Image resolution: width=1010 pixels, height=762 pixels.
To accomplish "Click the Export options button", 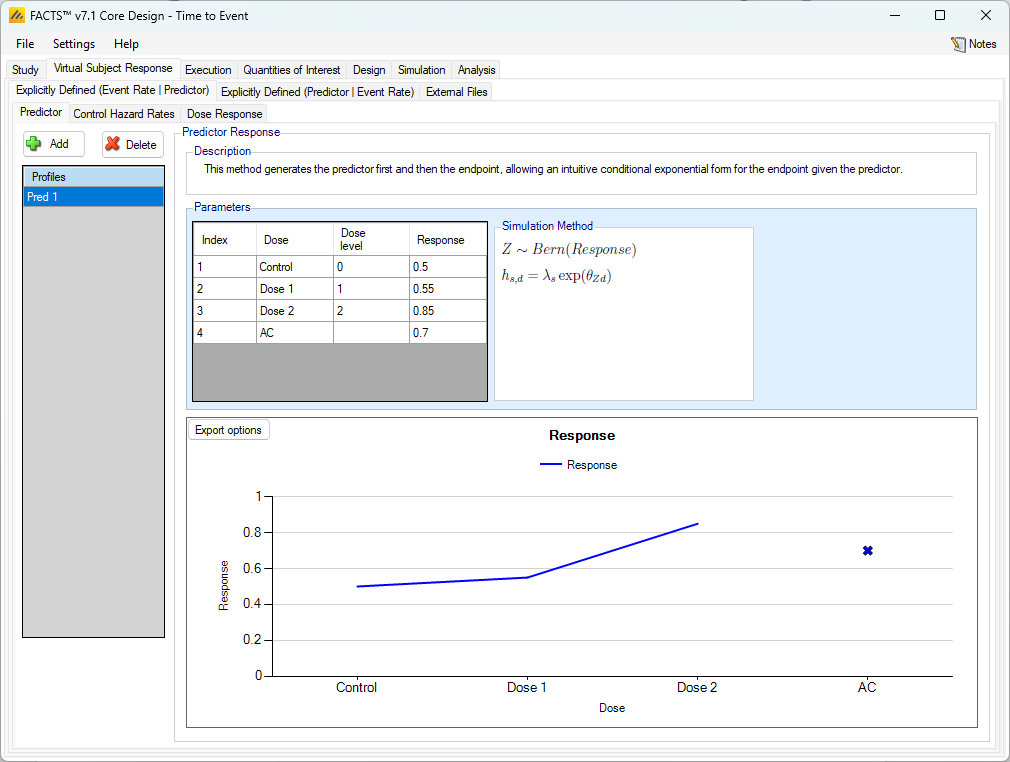I will coord(228,430).
